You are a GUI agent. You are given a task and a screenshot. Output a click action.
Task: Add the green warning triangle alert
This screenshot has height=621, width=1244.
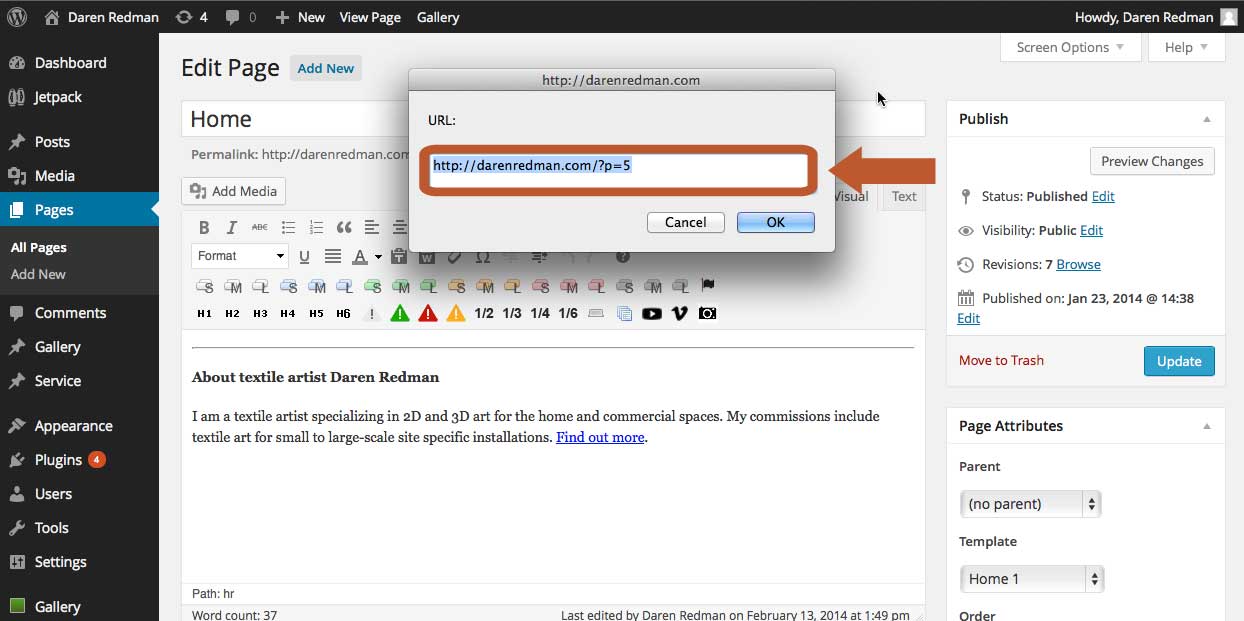[x=400, y=314]
